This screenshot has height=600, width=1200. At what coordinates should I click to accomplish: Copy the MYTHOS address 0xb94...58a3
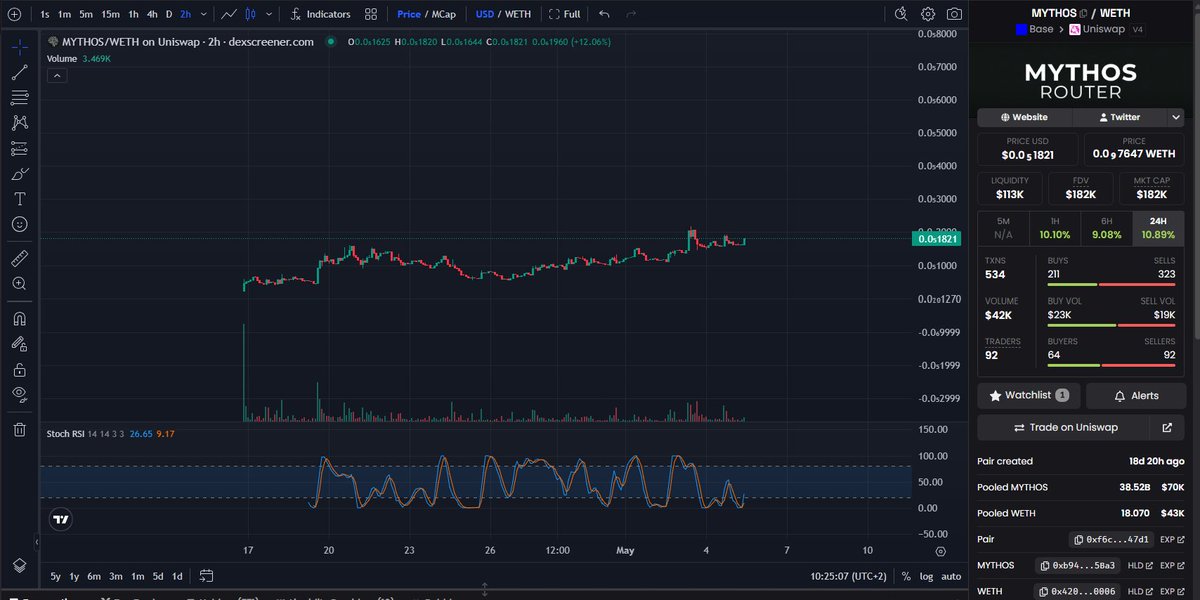pos(1078,566)
